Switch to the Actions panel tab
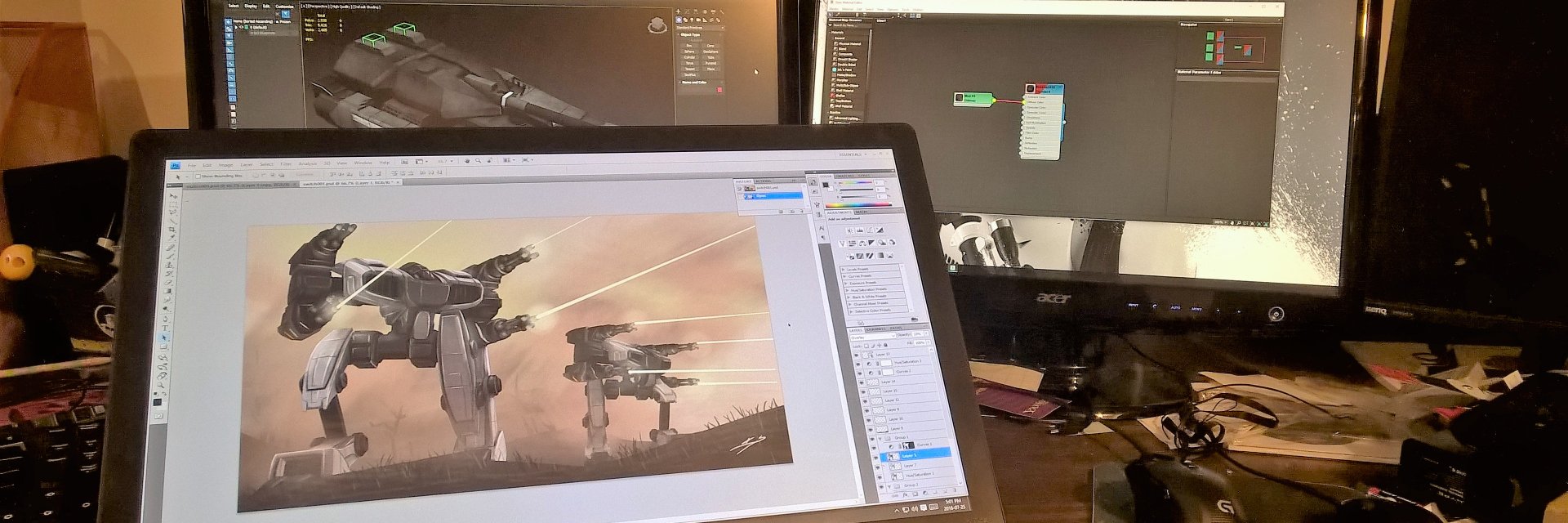The height and width of the screenshot is (523, 1568). [x=763, y=181]
